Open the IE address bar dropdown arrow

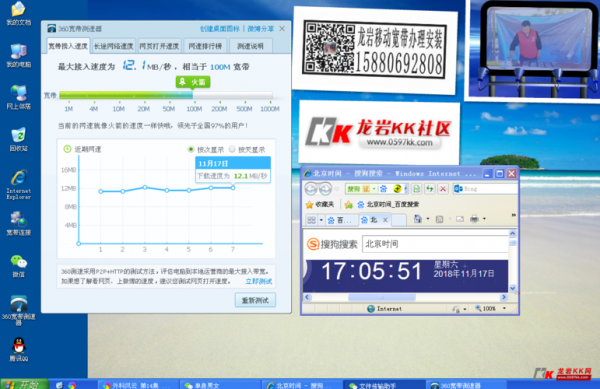click(x=406, y=189)
